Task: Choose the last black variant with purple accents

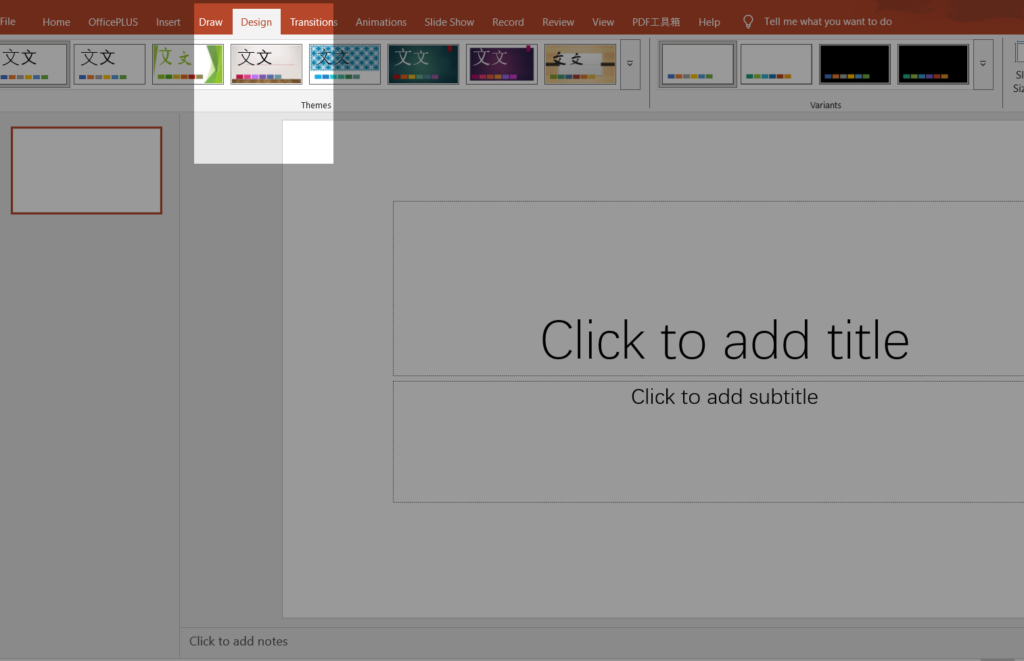Action: (932, 63)
